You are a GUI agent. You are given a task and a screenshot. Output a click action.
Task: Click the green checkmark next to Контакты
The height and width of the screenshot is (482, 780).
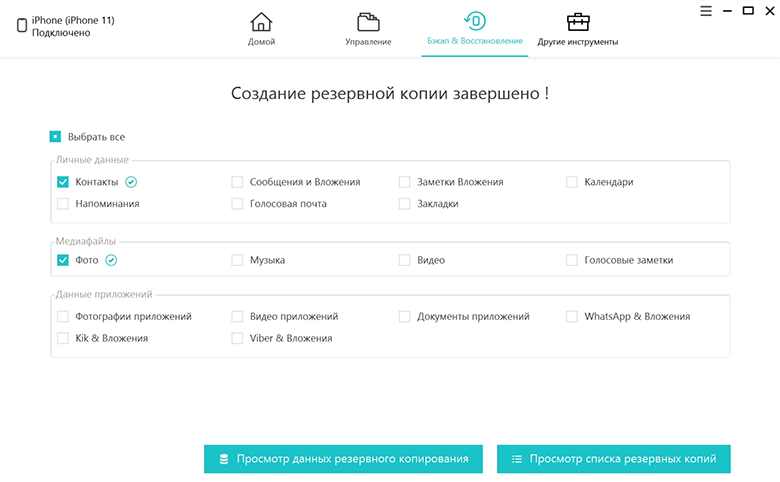click(x=131, y=182)
